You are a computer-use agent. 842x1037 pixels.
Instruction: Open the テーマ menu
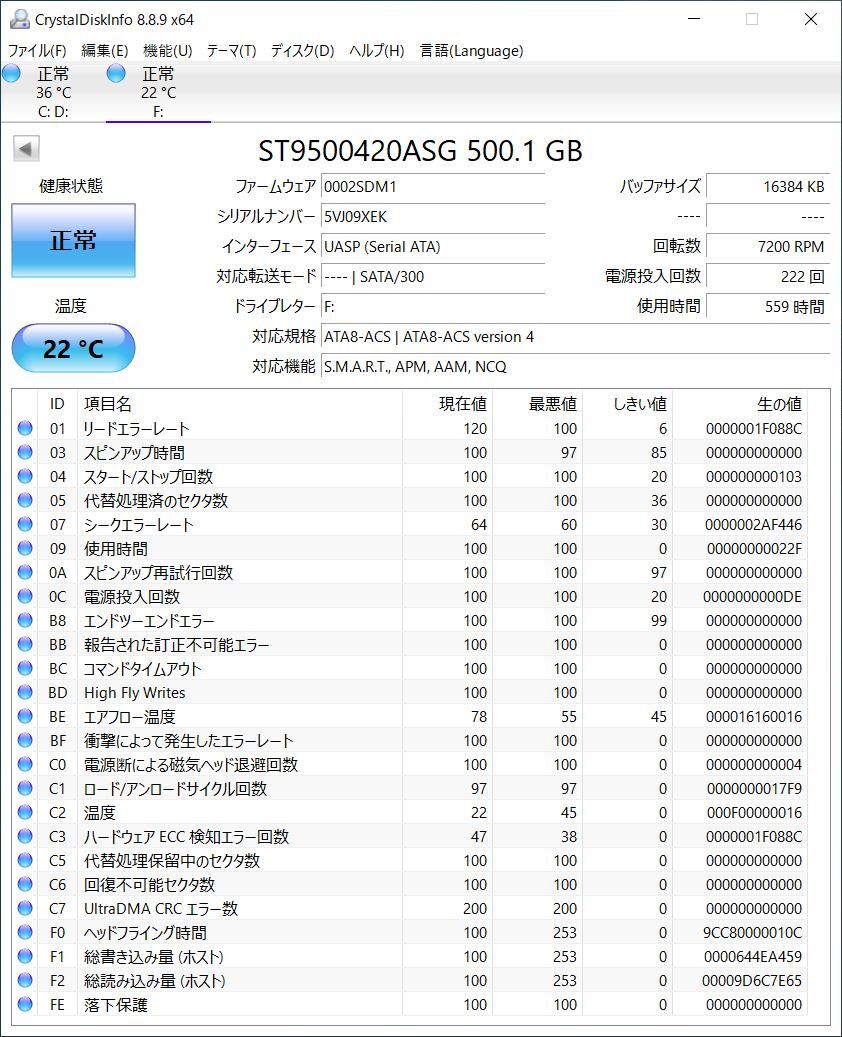(x=231, y=50)
